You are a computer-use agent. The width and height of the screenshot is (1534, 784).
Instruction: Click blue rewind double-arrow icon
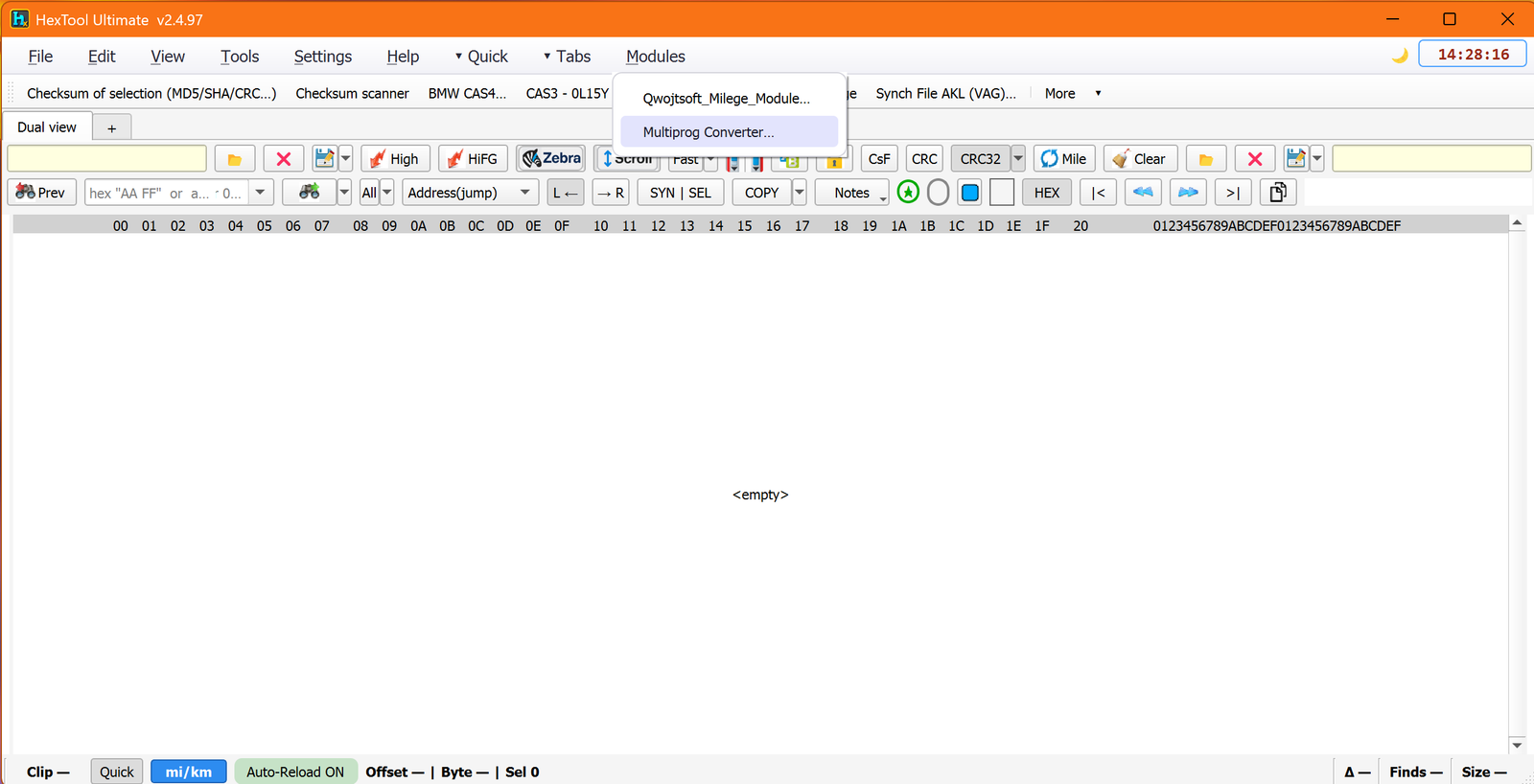(1143, 193)
